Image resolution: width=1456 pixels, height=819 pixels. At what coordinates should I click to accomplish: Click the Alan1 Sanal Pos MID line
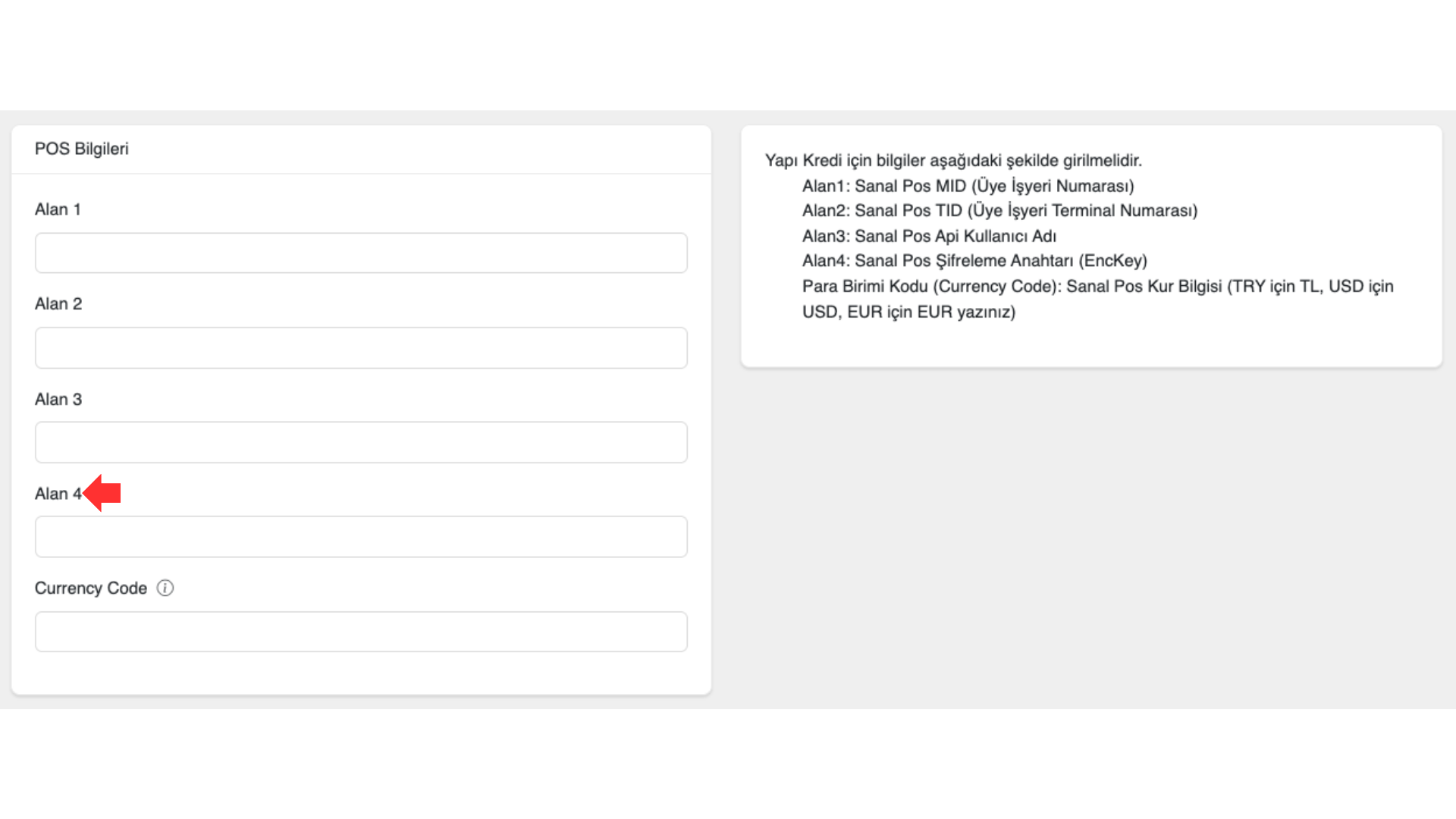point(968,186)
